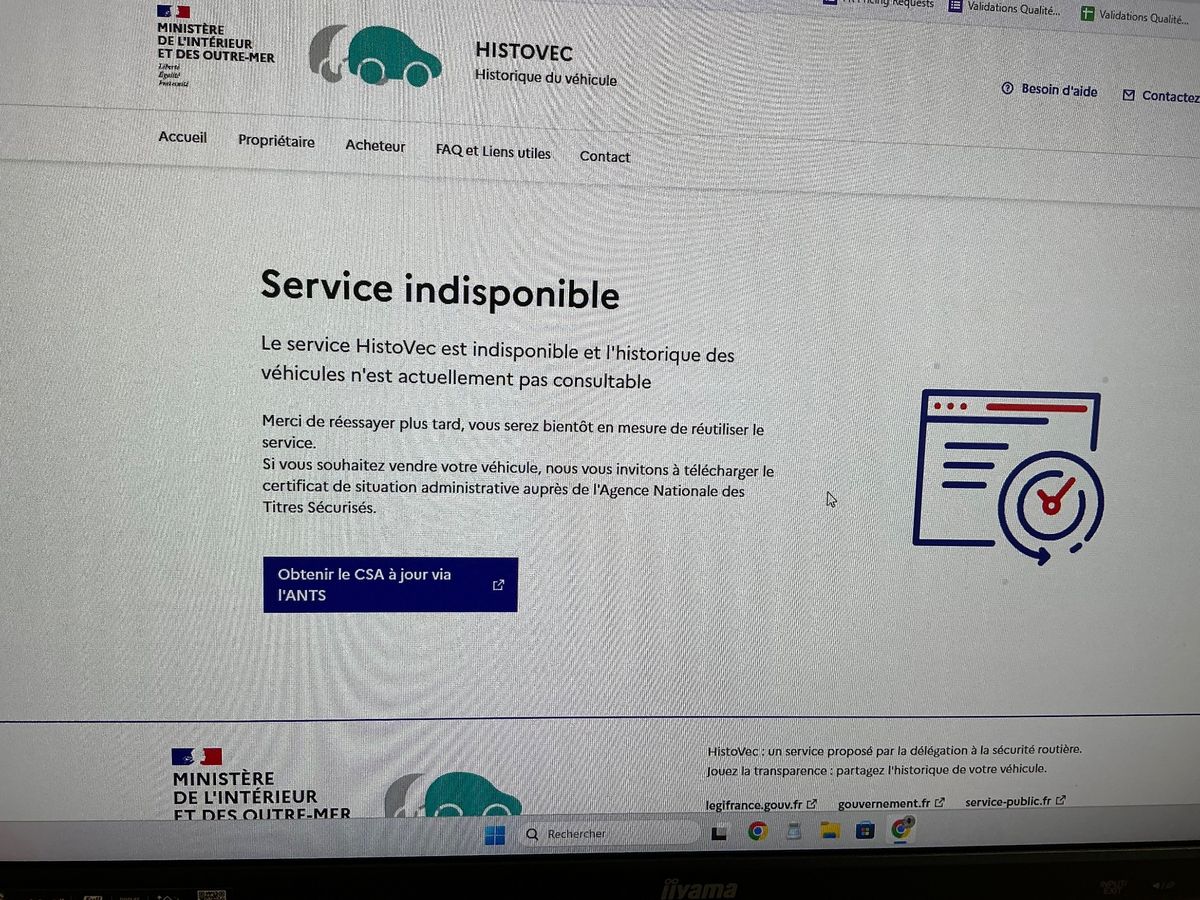Image resolution: width=1200 pixels, height=900 pixels.
Task: Open the Contact menu item
Action: point(605,156)
